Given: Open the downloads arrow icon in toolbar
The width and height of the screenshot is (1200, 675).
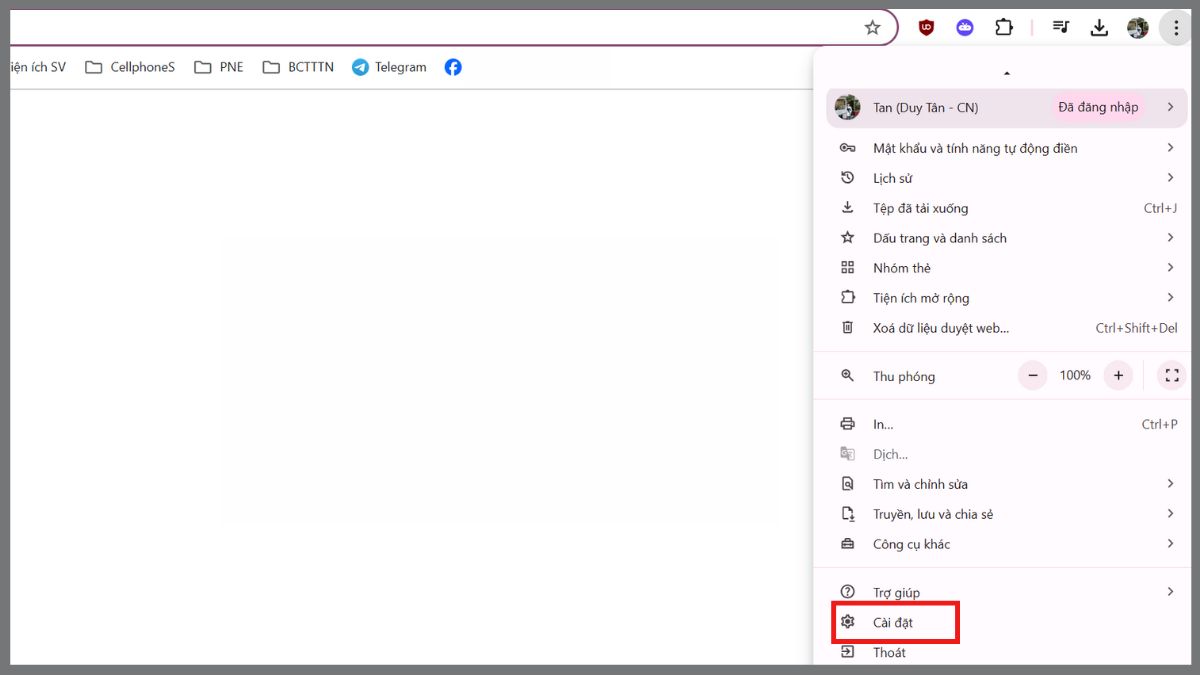Looking at the screenshot, I should [1099, 28].
